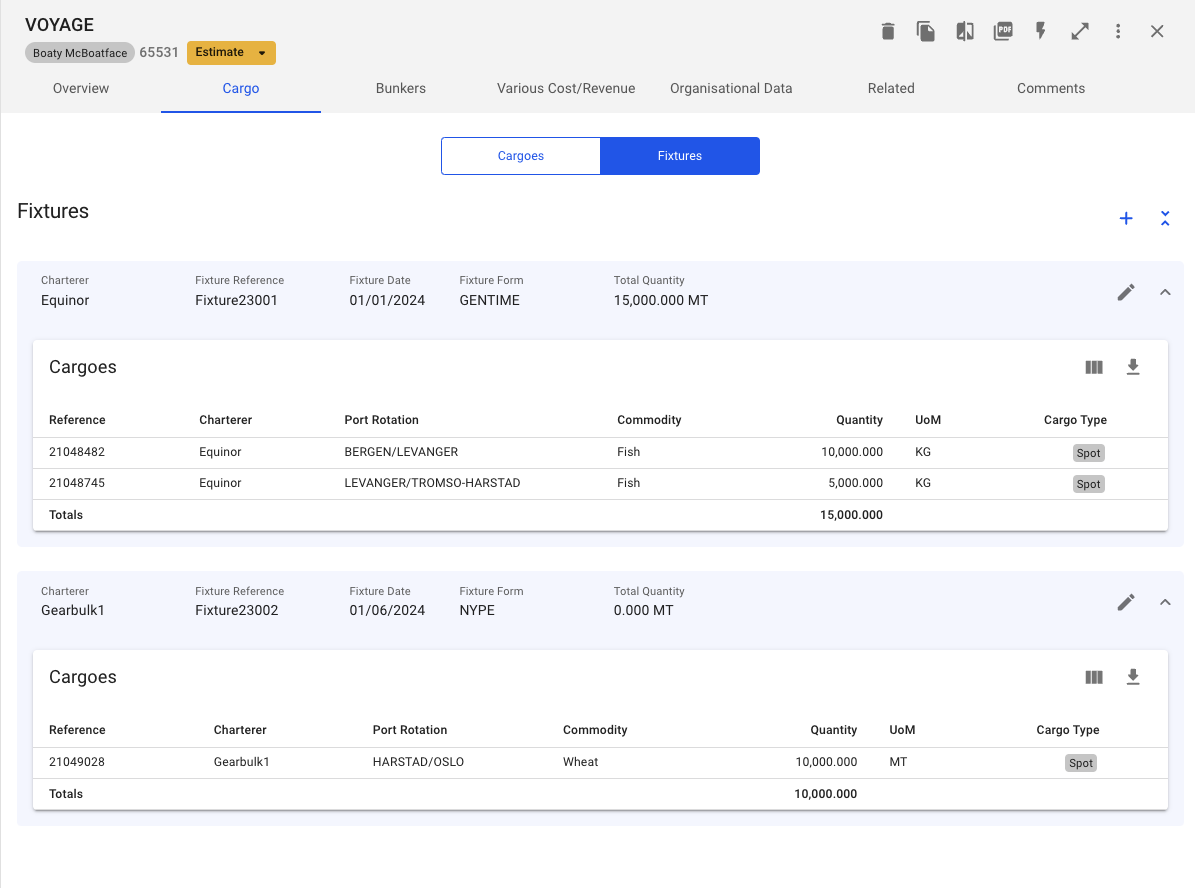This screenshot has height=888, width=1195.
Task: Switch view to Cargoes toggle
Action: [521, 156]
